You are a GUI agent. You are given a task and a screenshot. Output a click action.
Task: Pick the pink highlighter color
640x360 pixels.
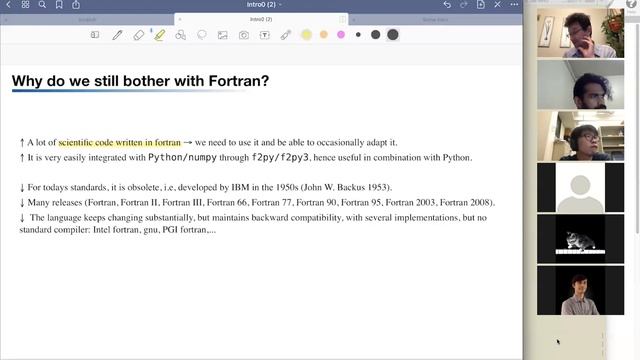click(341, 35)
